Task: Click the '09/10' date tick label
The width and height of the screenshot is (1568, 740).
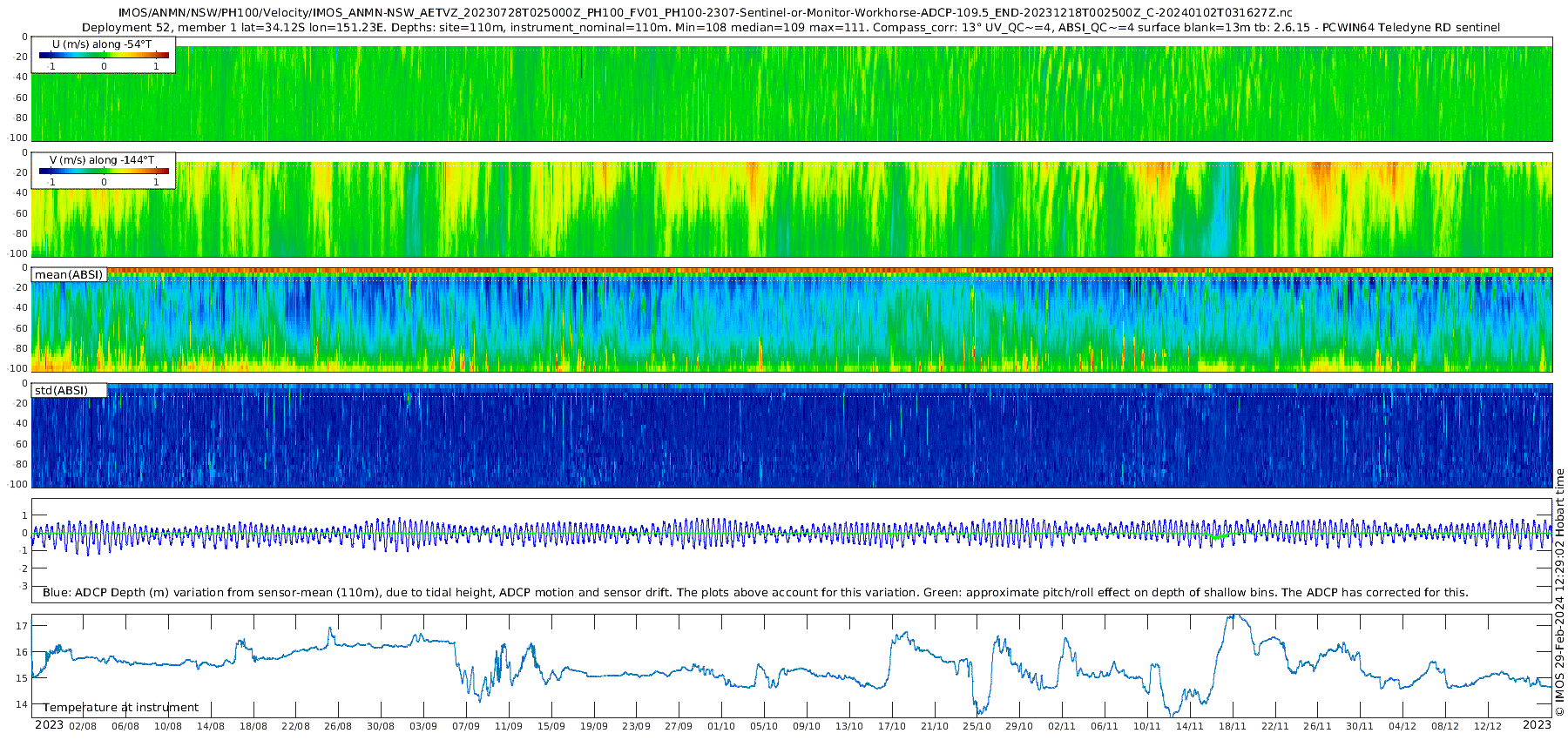Action: click(807, 726)
